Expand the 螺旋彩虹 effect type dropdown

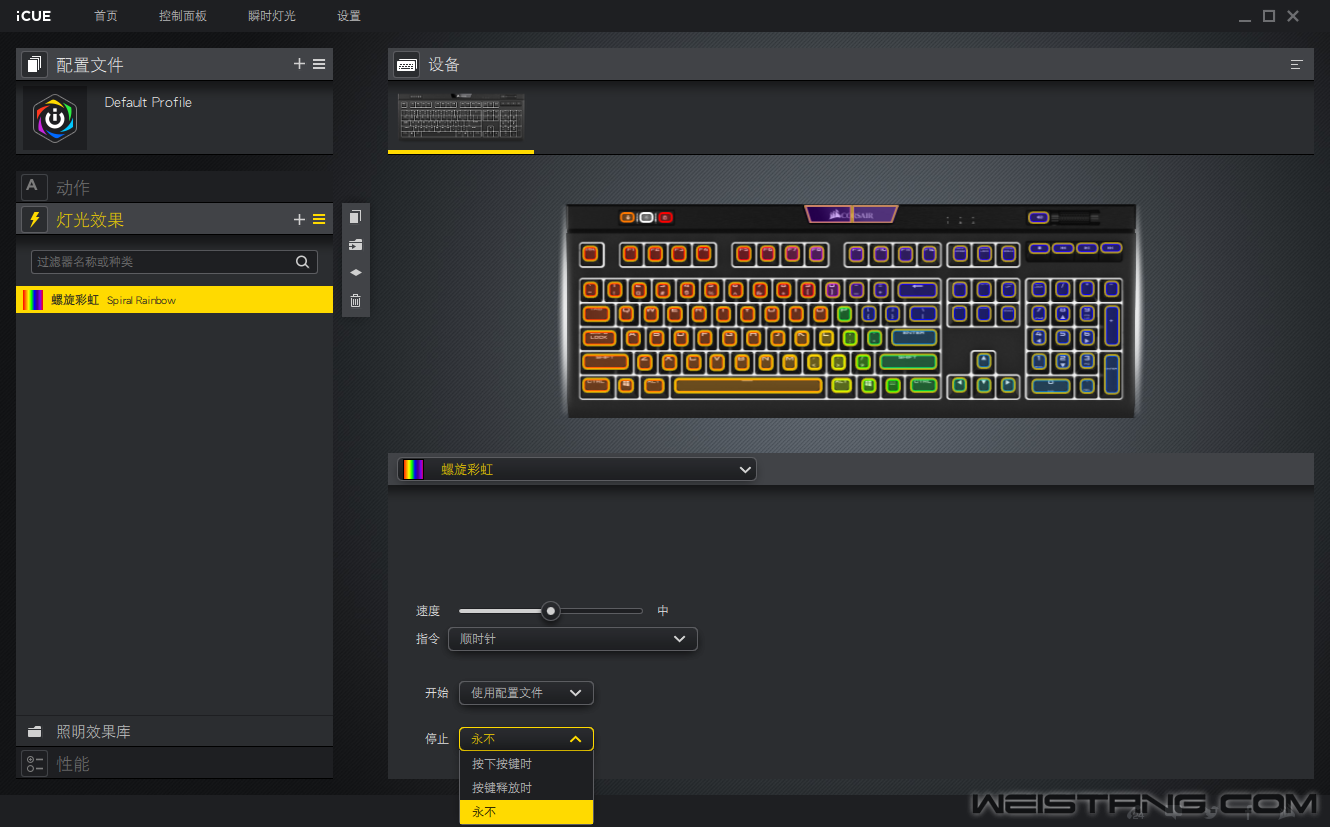[x=577, y=470]
